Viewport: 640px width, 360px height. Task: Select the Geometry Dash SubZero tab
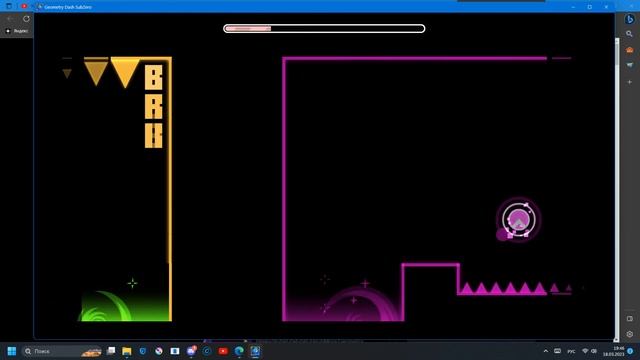tap(64, 7)
